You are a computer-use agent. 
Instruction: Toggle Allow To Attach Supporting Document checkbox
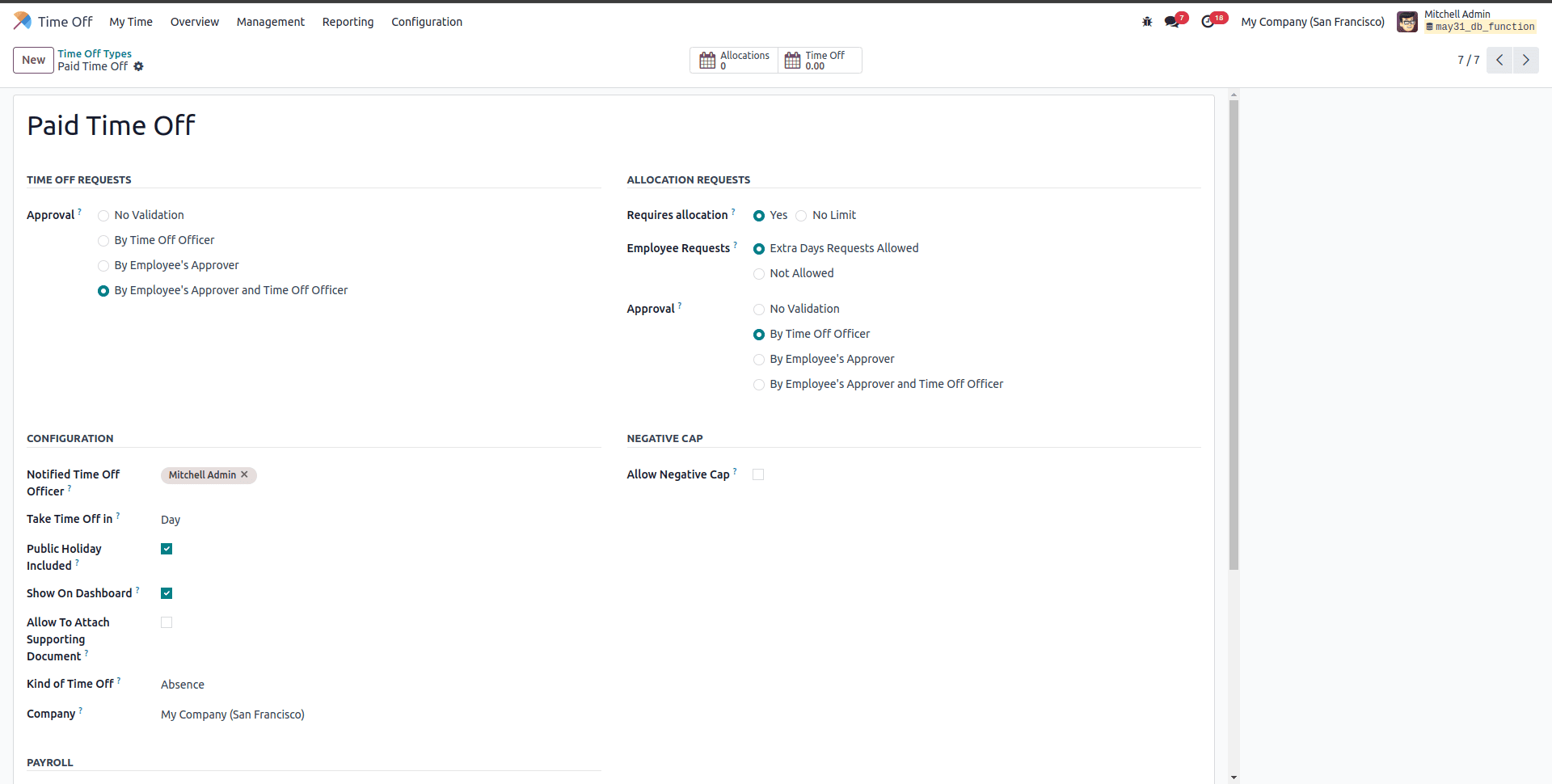click(167, 622)
